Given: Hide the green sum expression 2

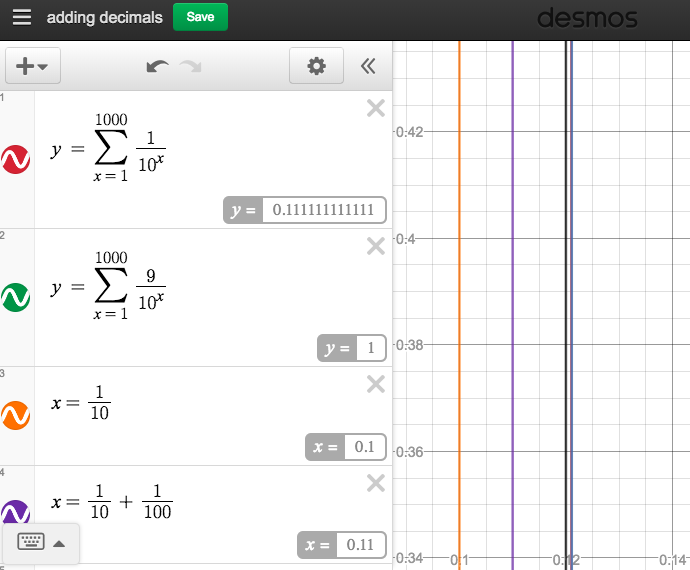Looking at the screenshot, I should pyautogui.click(x=17, y=297).
